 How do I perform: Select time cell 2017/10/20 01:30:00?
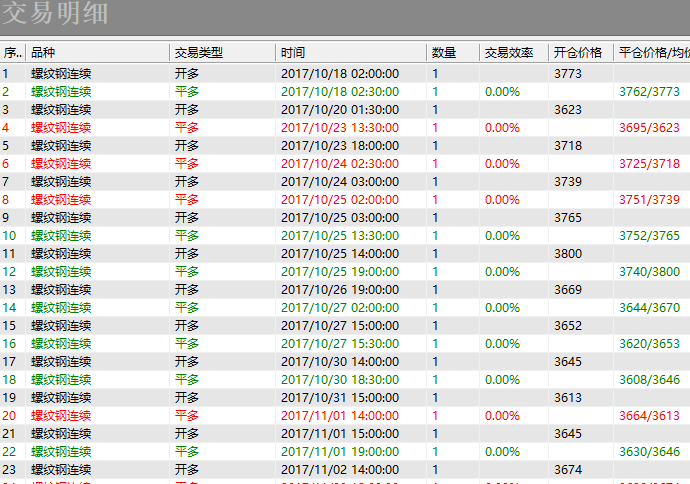[x=340, y=110]
